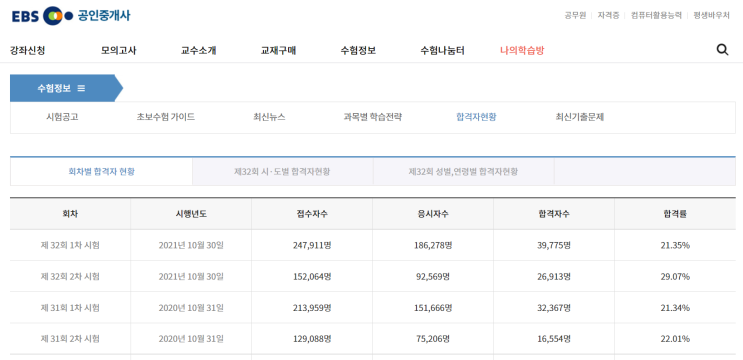Image resolution: width=743 pixels, height=360 pixels.
Task: Open 최신기출문제 submenu
Action: click(x=580, y=117)
